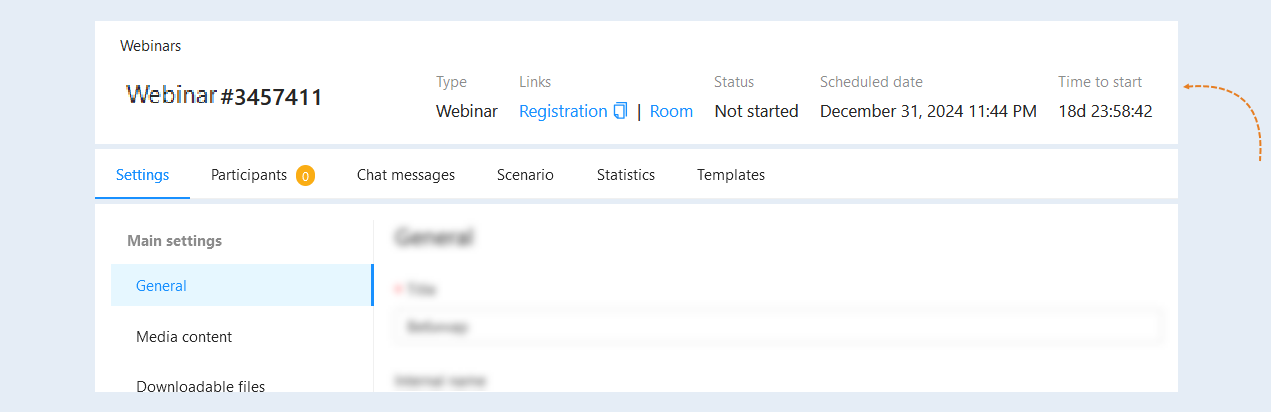The image size is (1271, 412).
Task: Select General in the Main settings sidebar
Action: (x=241, y=285)
